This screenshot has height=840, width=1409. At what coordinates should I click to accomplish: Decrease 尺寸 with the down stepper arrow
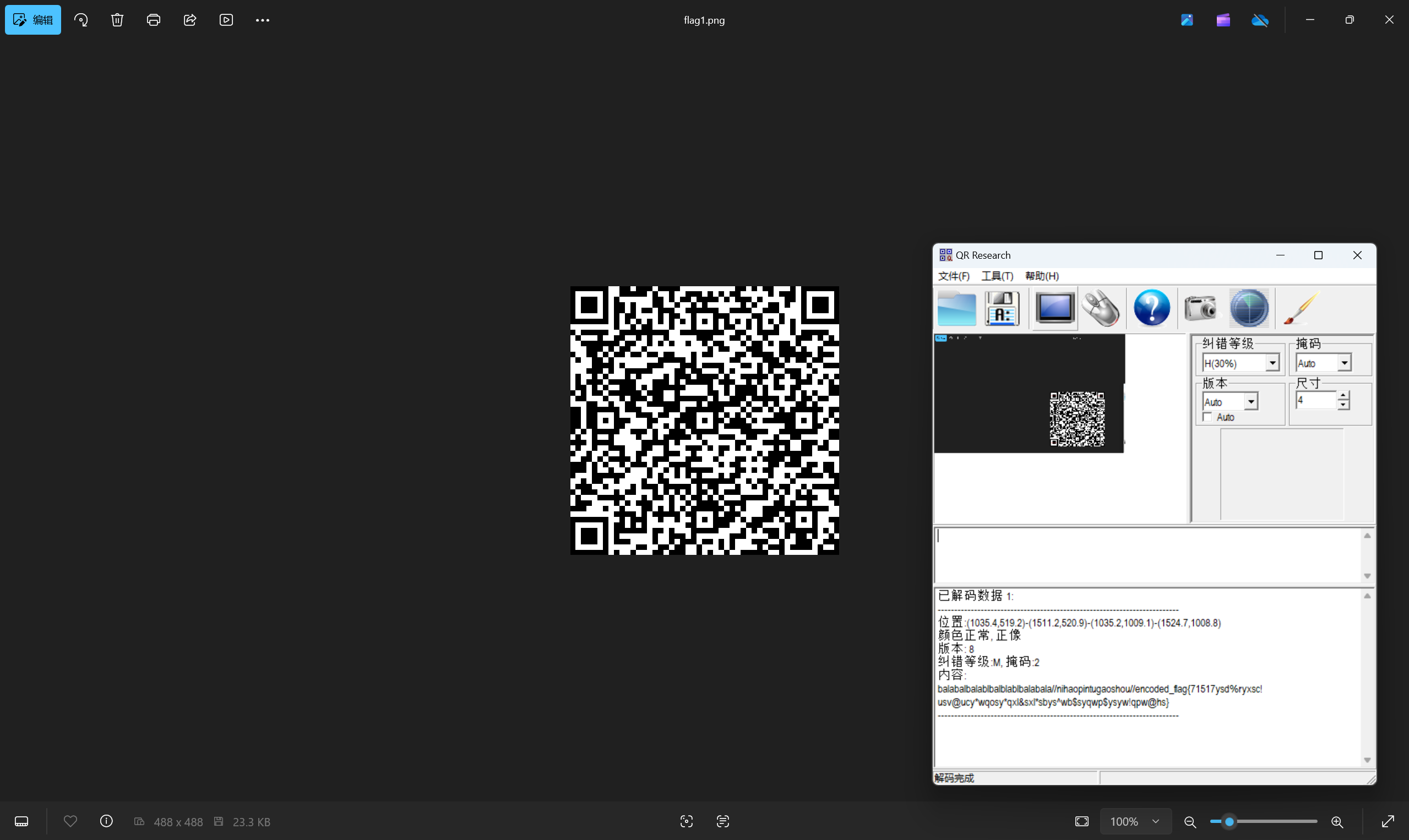point(1343,405)
